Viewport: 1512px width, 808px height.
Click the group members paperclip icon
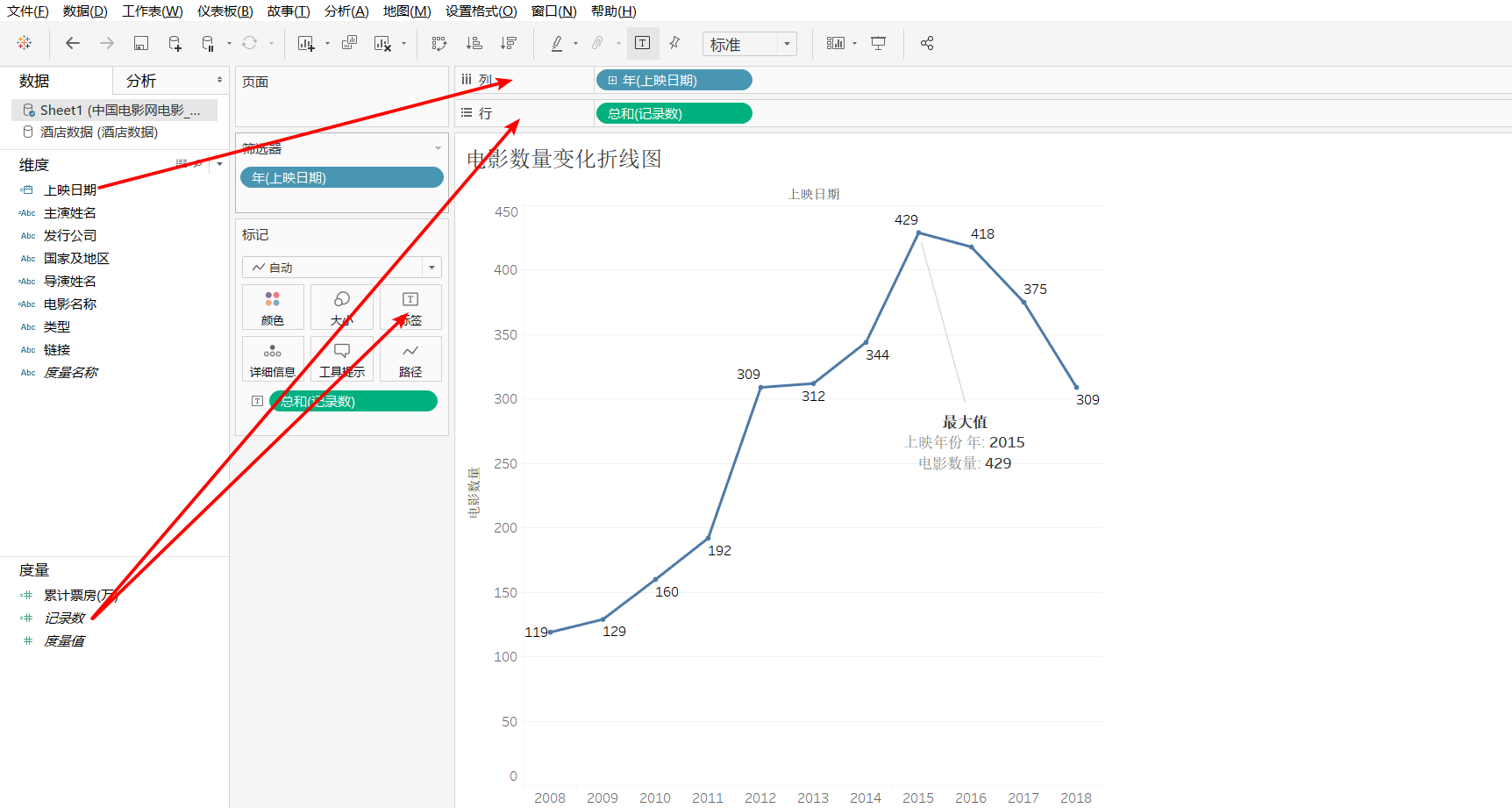tap(597, 43)
